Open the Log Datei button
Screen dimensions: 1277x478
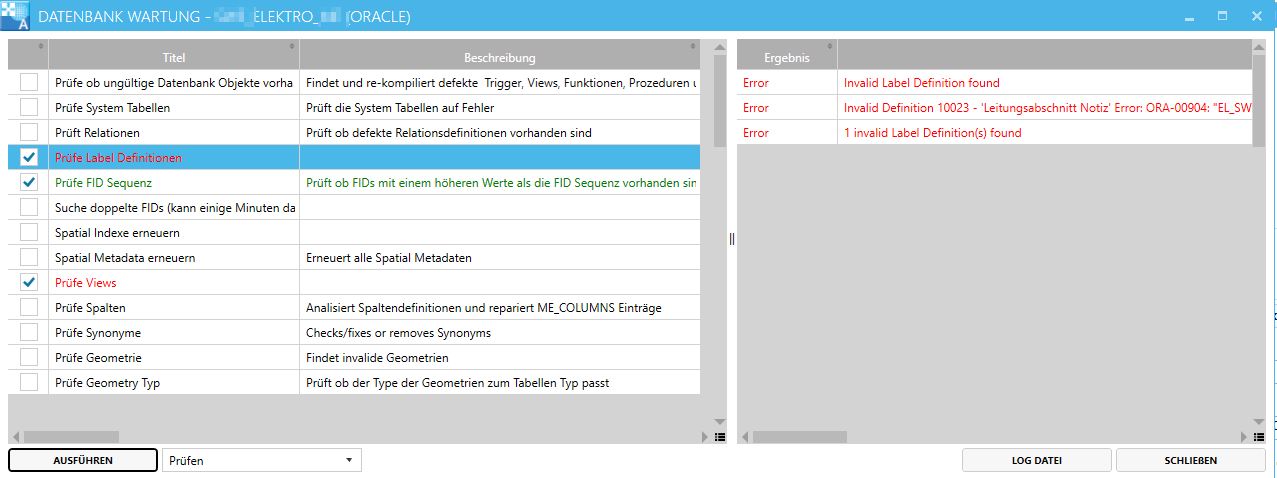pyautogui.click(x=1036, y=460)
